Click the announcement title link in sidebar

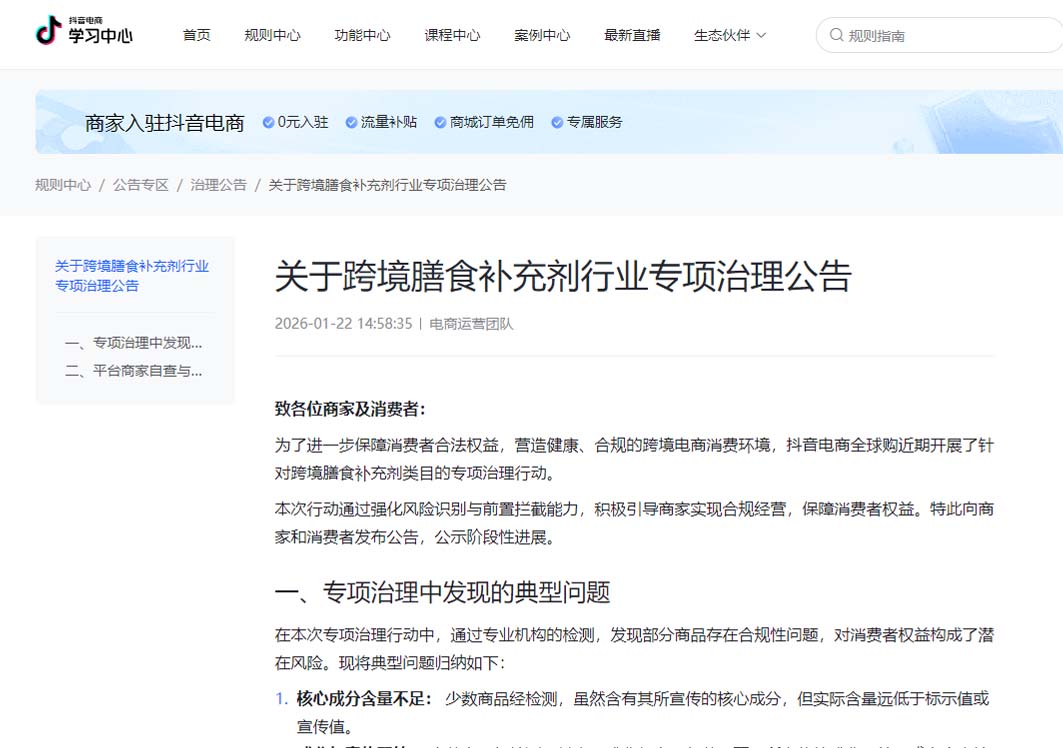click(132, 276)
